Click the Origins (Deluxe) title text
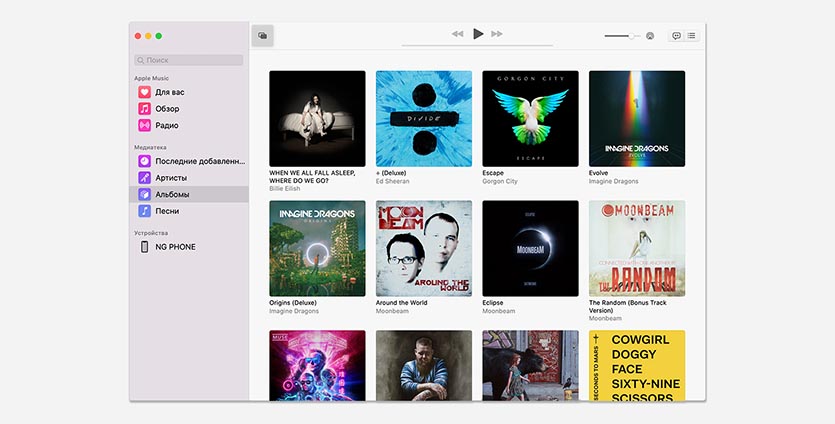Image resolution: width=835 pixels, height=424 pixels. coord(293,303)
